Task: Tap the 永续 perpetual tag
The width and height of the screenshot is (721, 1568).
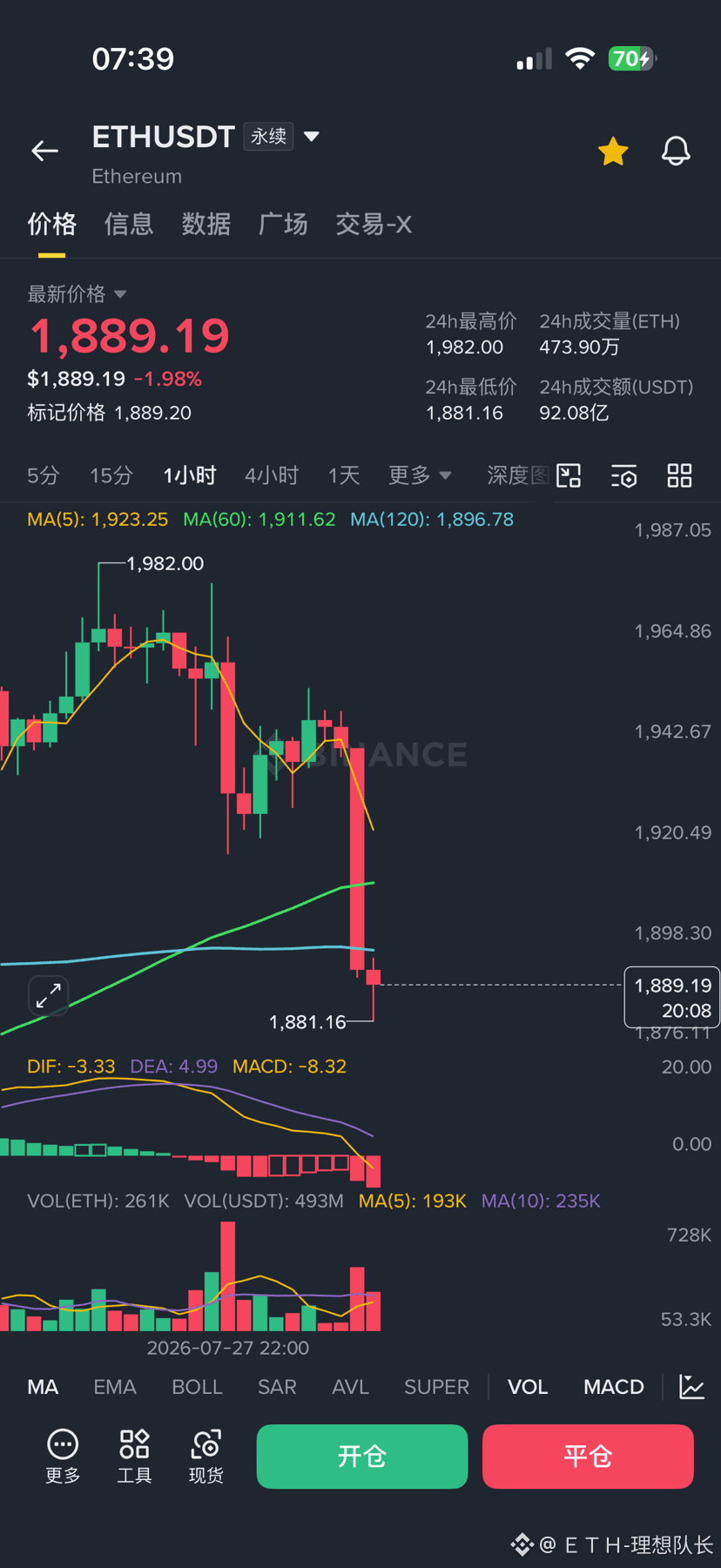Action: [x=268, y=137]
